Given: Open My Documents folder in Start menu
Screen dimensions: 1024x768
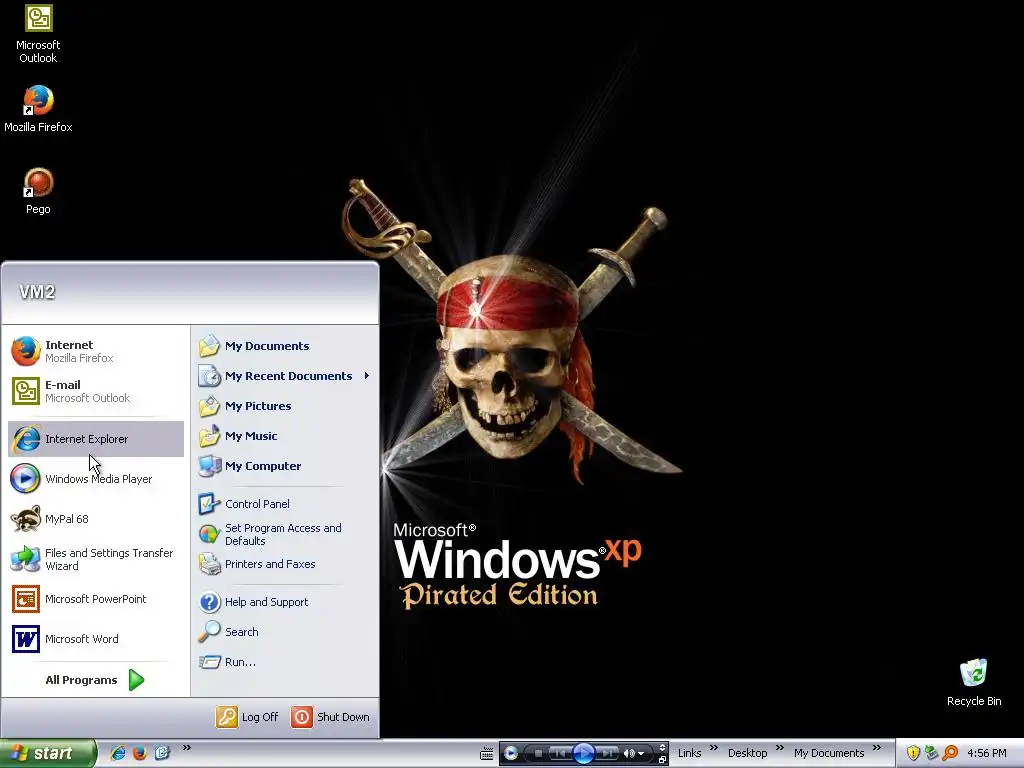Looking at the screenshot, I should click(x=285, y=346).
